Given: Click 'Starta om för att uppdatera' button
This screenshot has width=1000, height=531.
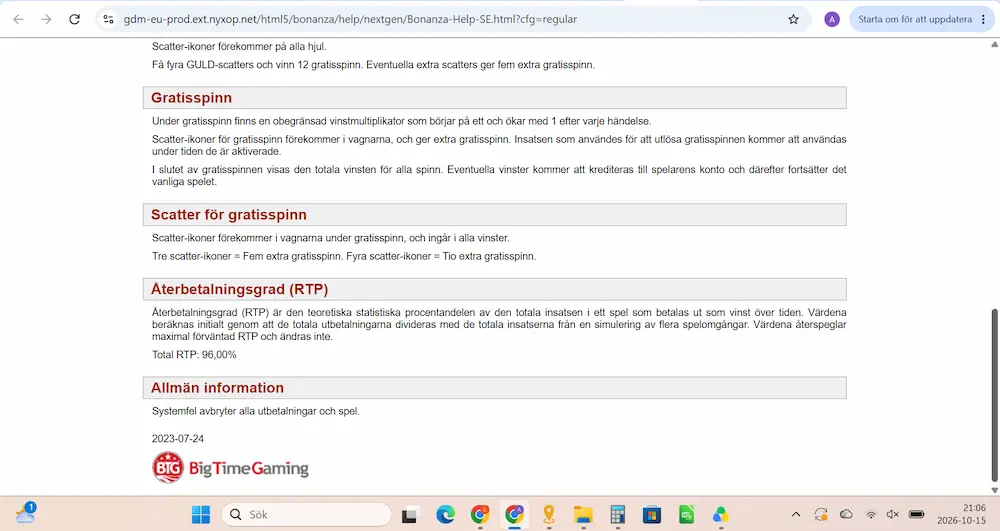Looking at the screenshot, I should pos(915,19).
